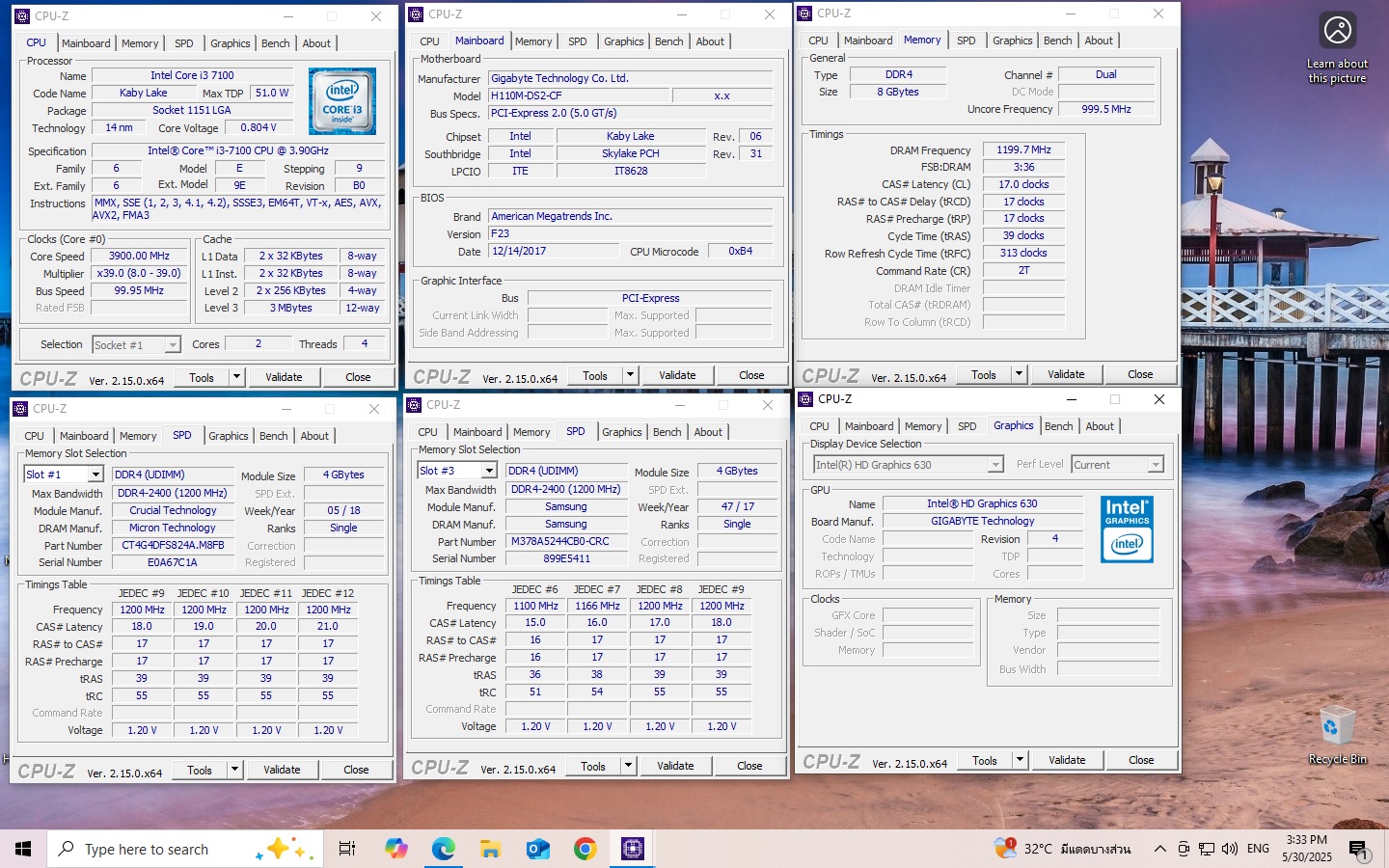
Task: Click the Serial Number E0A67C1A field
Action: click(173, 562)
